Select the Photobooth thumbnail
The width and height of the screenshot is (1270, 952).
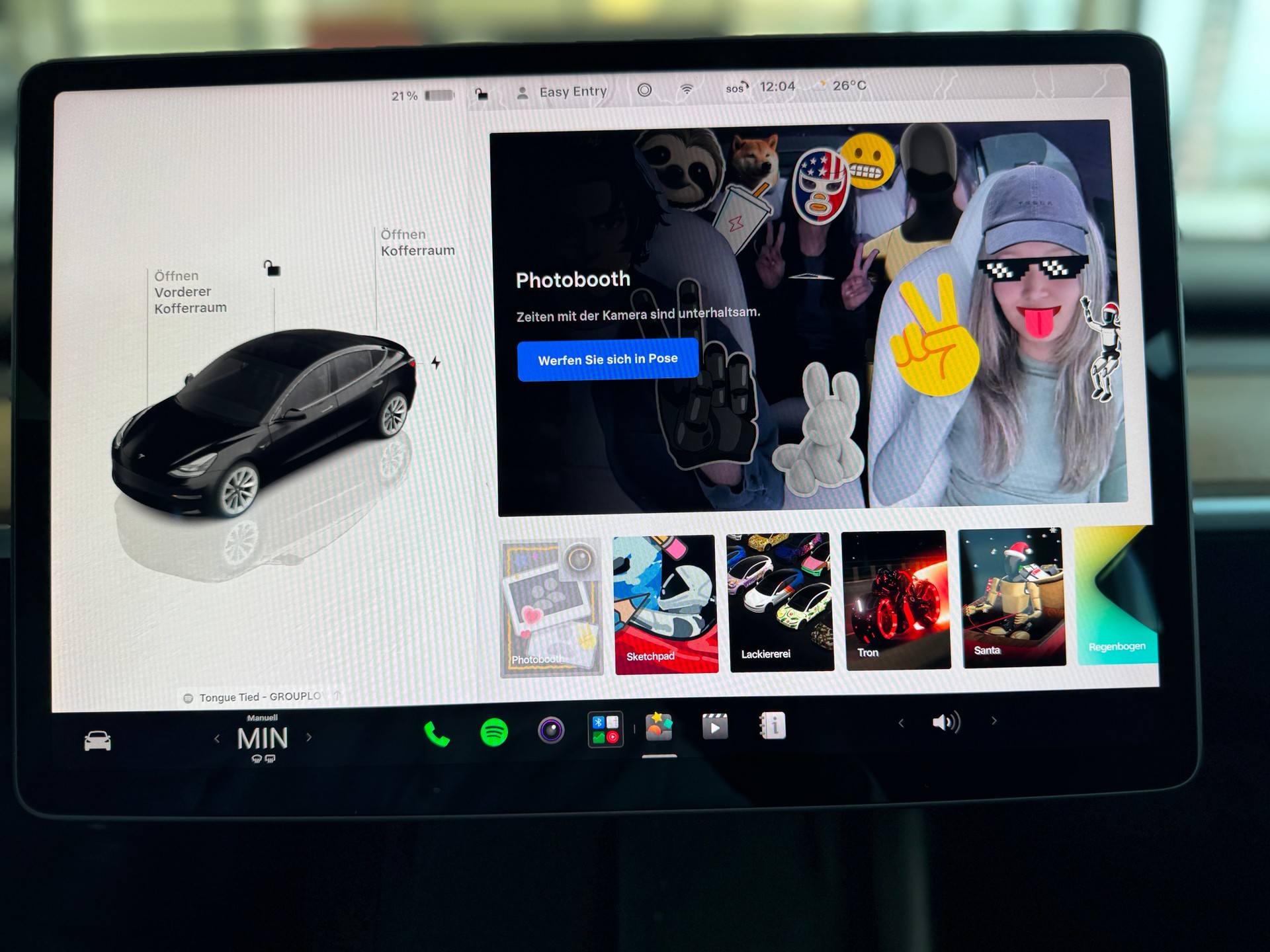(552, 608)
